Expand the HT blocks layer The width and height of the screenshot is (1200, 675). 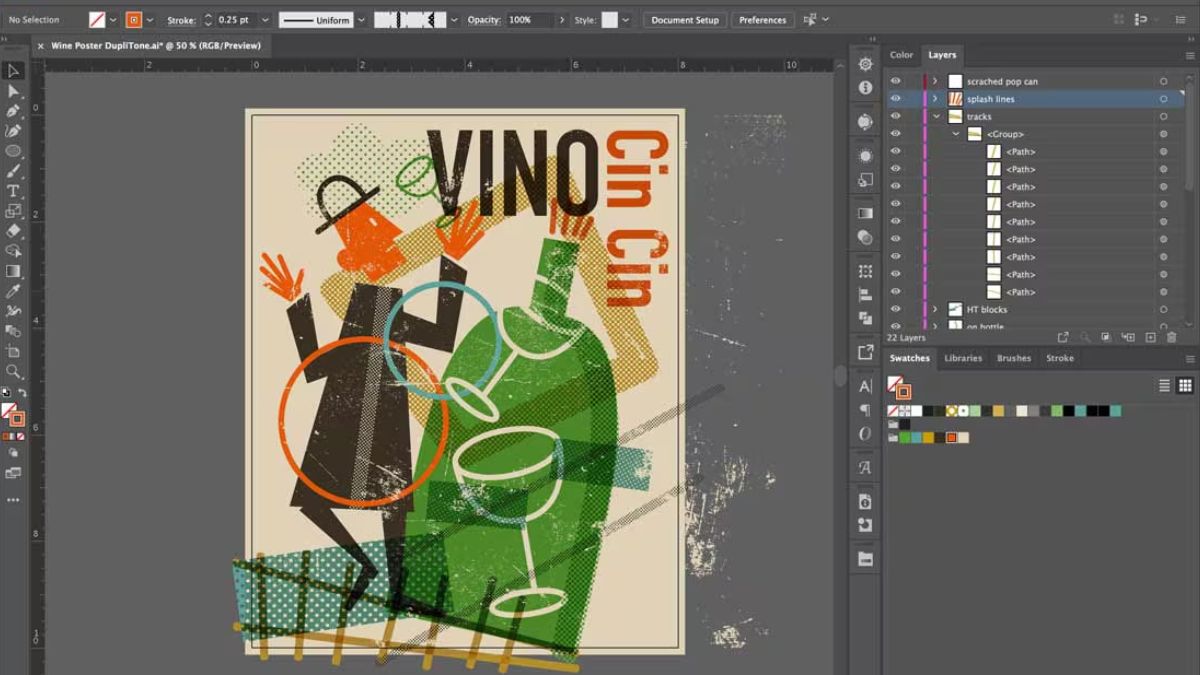pos(935,310)
